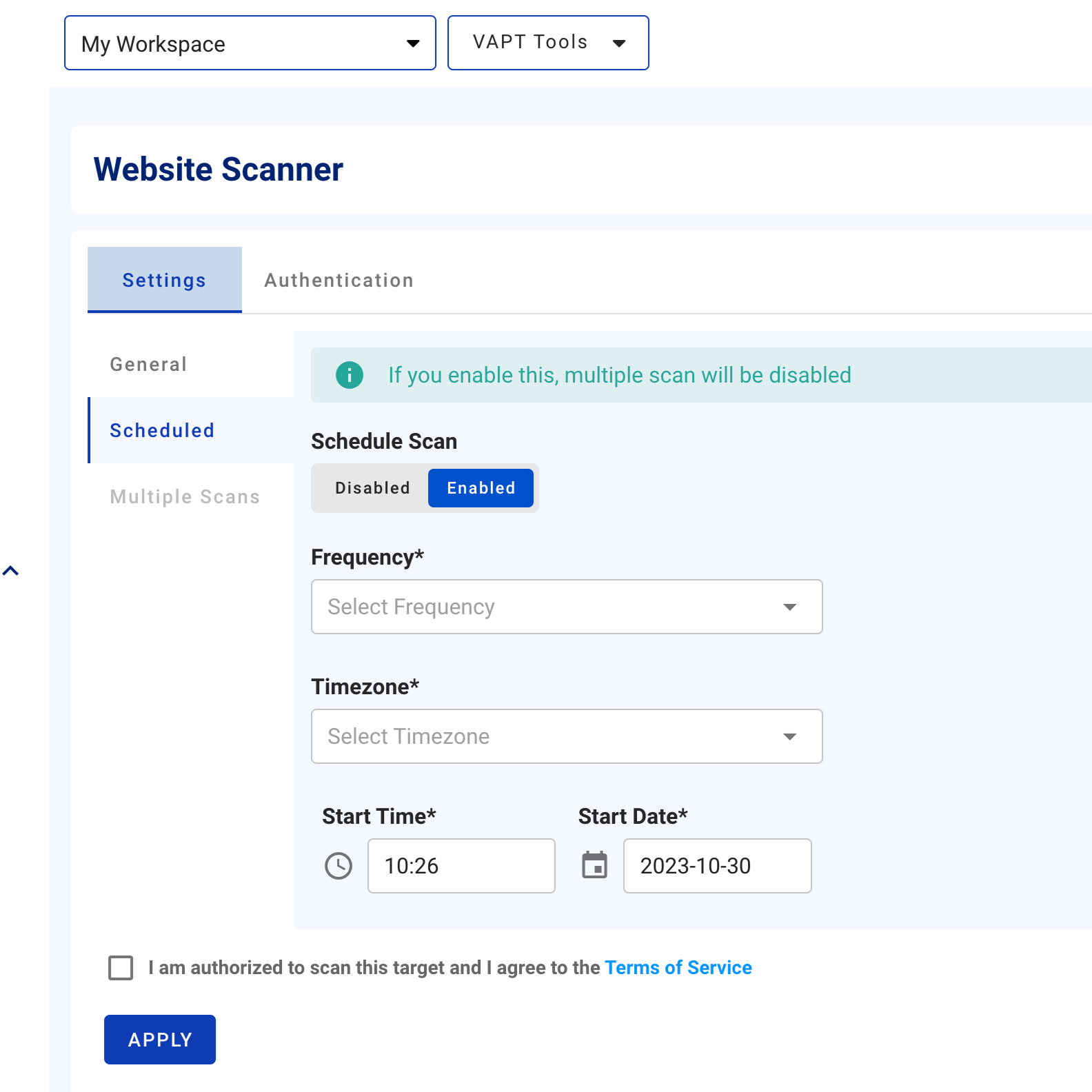Select the General settings section
Screen dimensions: 1092x1092
coord(149,364)
